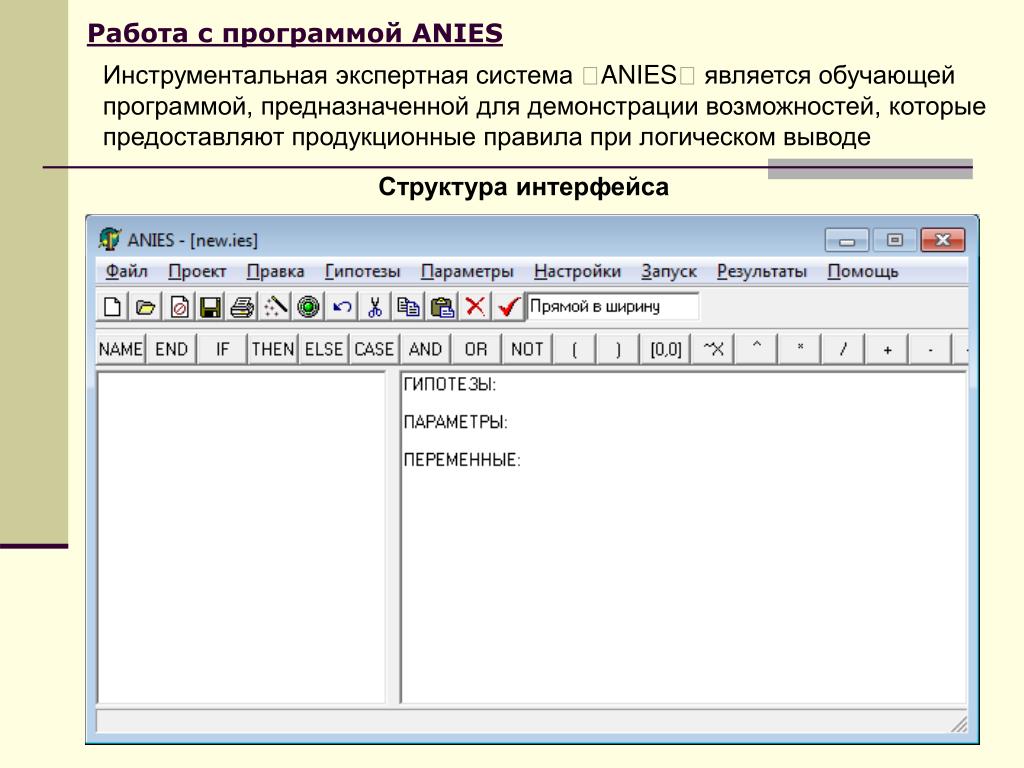The width and height of the screenshot is (1024, 768).
Task: Open the Файл menu
Action: (127, 271)
